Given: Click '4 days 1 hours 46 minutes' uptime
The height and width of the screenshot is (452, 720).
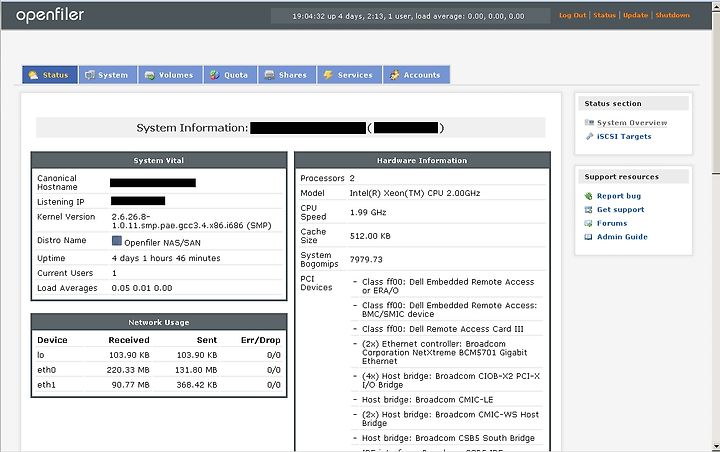Looking at the screenshot, I should pos(166,258).
